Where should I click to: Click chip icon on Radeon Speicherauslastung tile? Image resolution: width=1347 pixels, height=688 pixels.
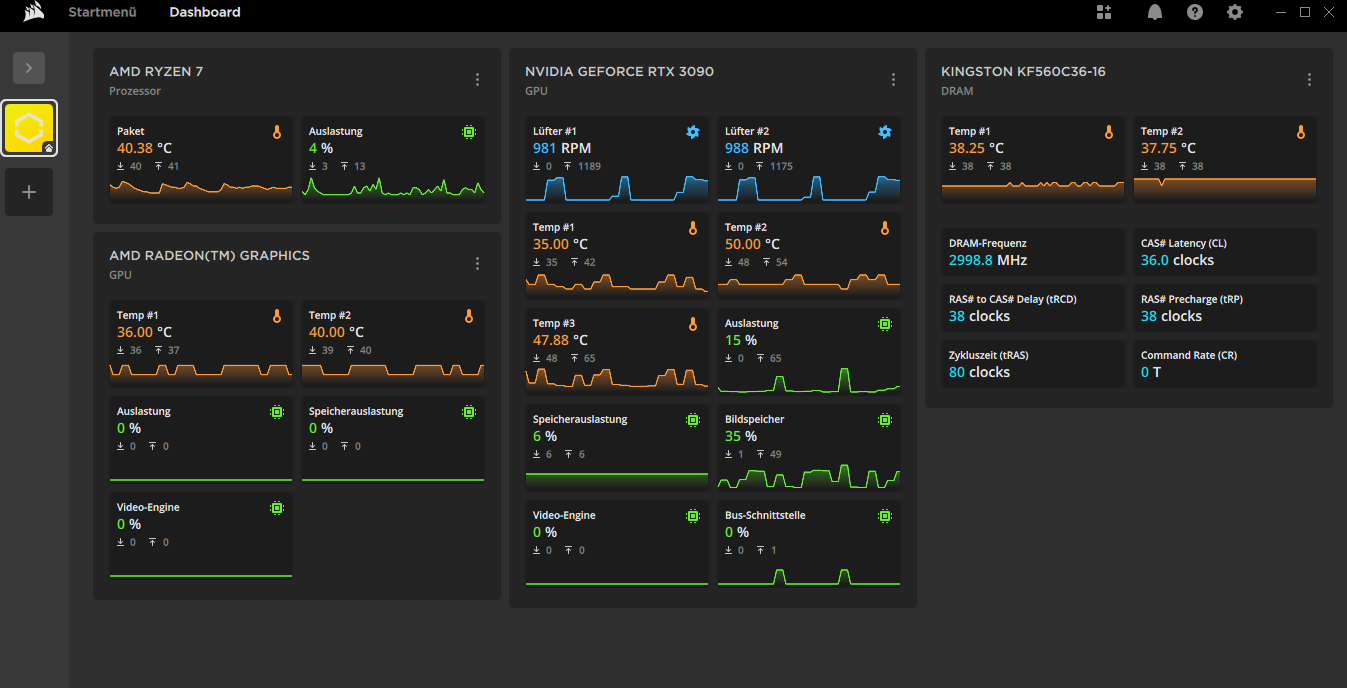click(x=469, y=412)
